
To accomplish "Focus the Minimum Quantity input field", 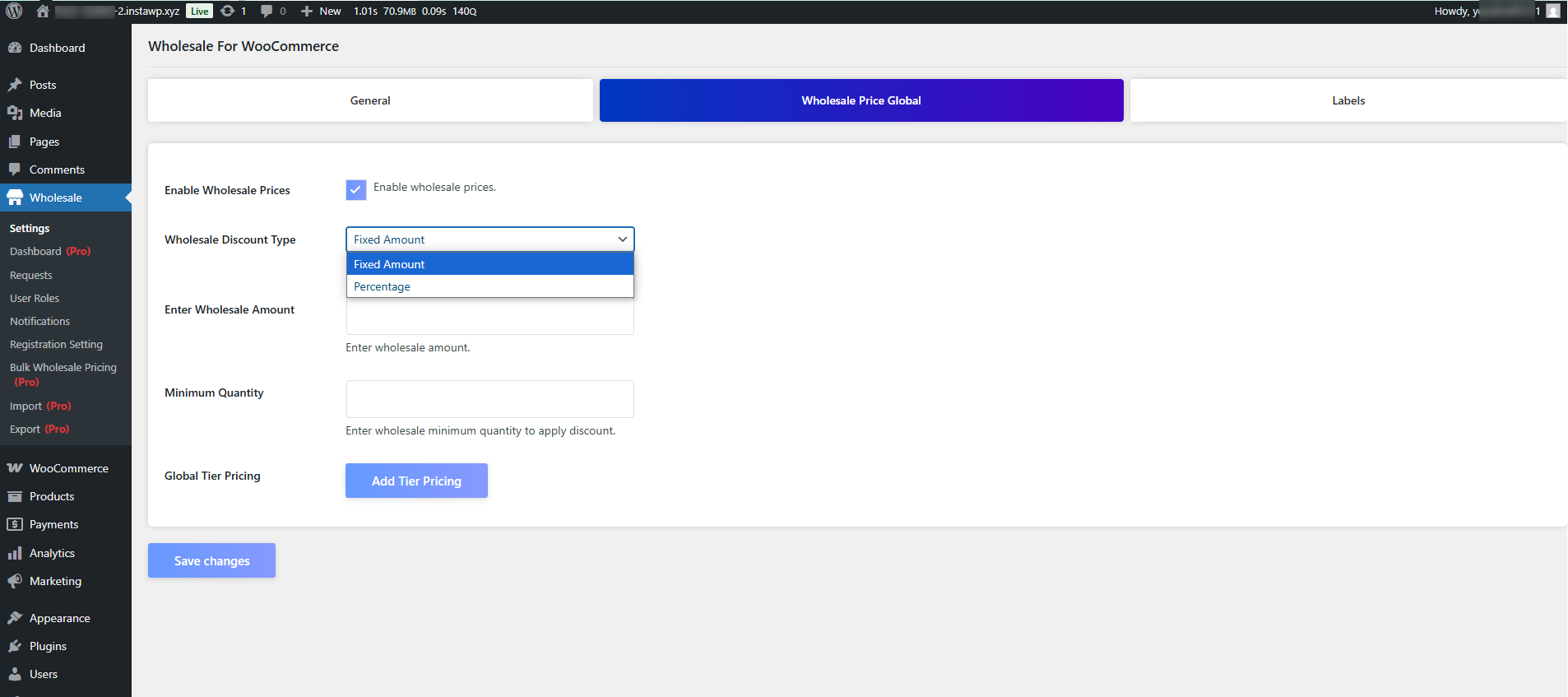I will coord(490,399).
